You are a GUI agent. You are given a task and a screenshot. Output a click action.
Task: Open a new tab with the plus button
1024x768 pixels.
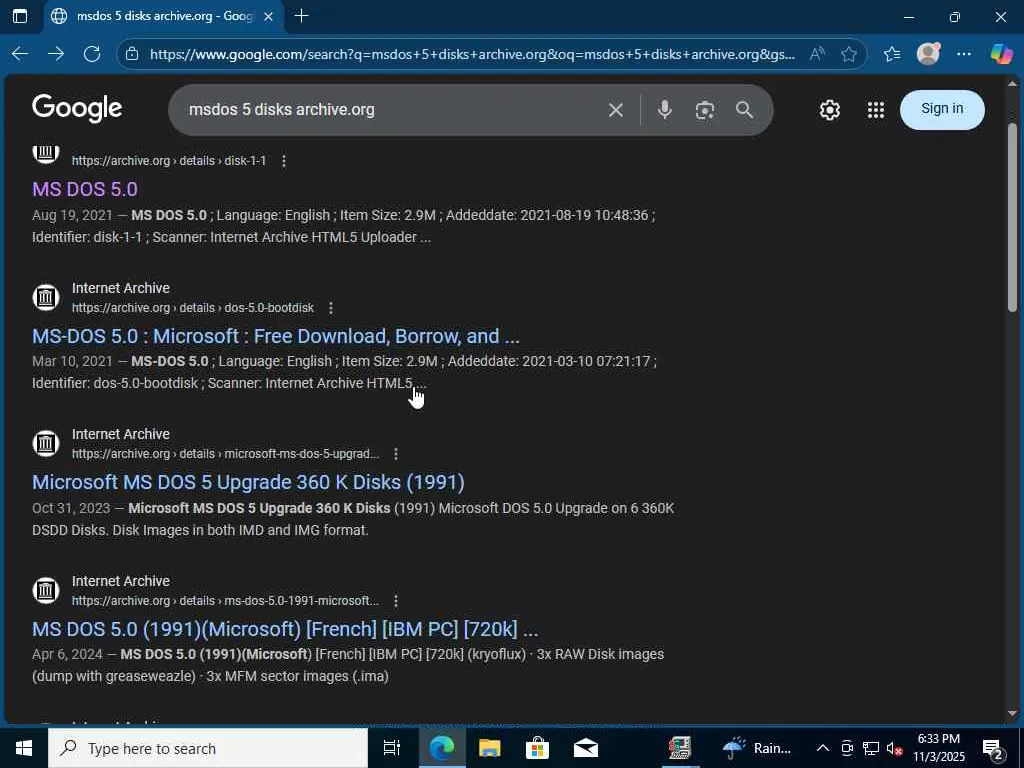301,16
